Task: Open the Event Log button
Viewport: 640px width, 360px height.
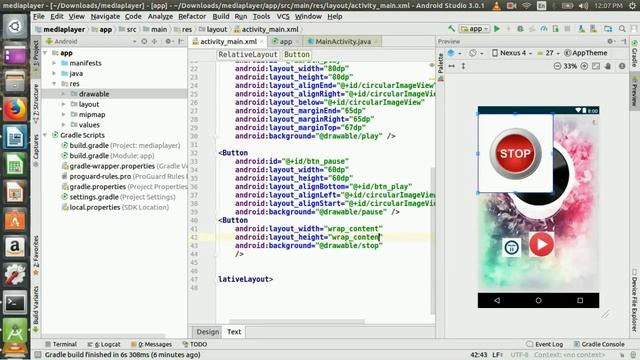Action: (x=545, y=344)
